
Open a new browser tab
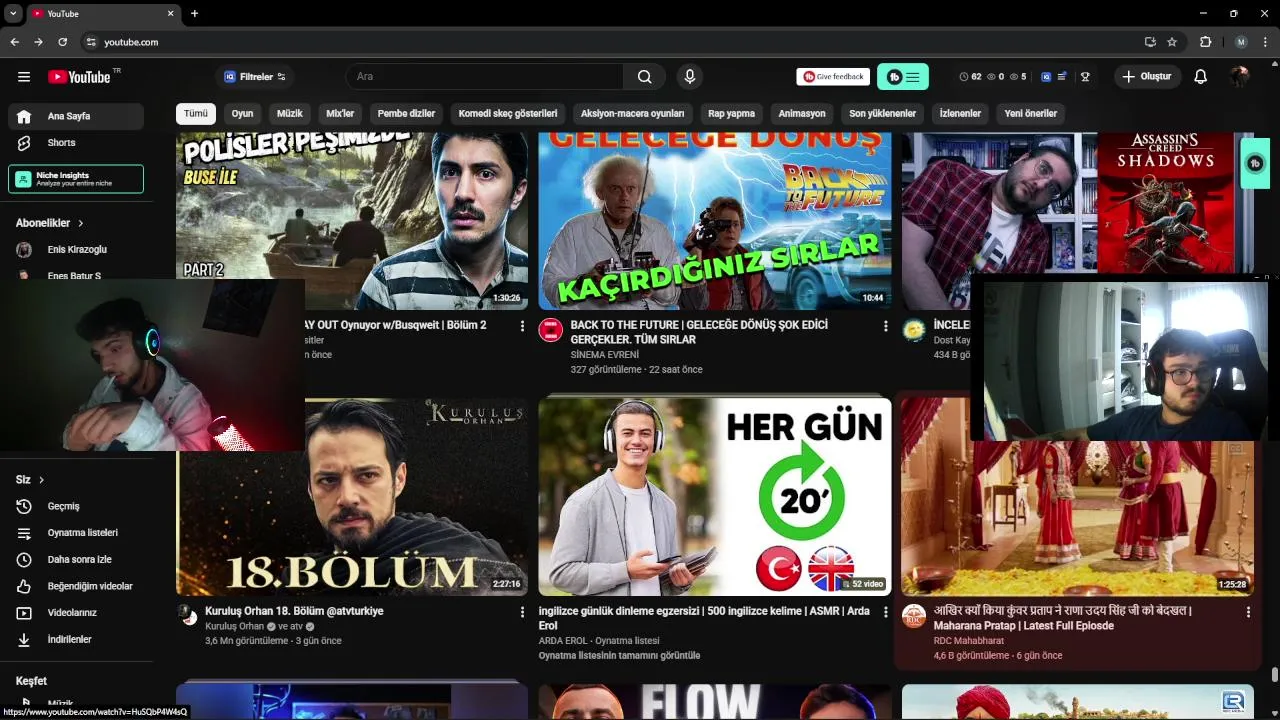pos(194,13)
